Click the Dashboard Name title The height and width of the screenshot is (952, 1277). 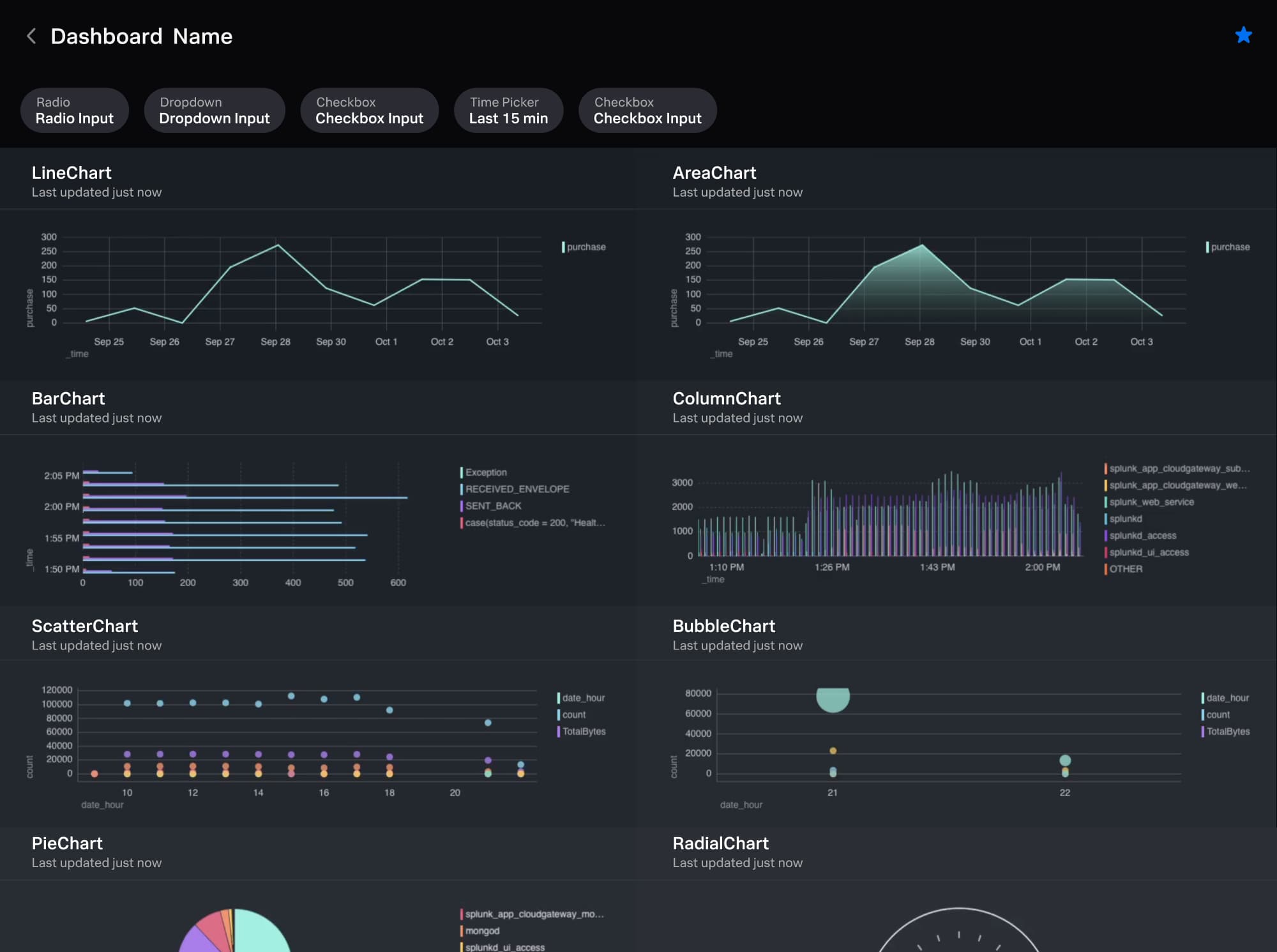142,36
